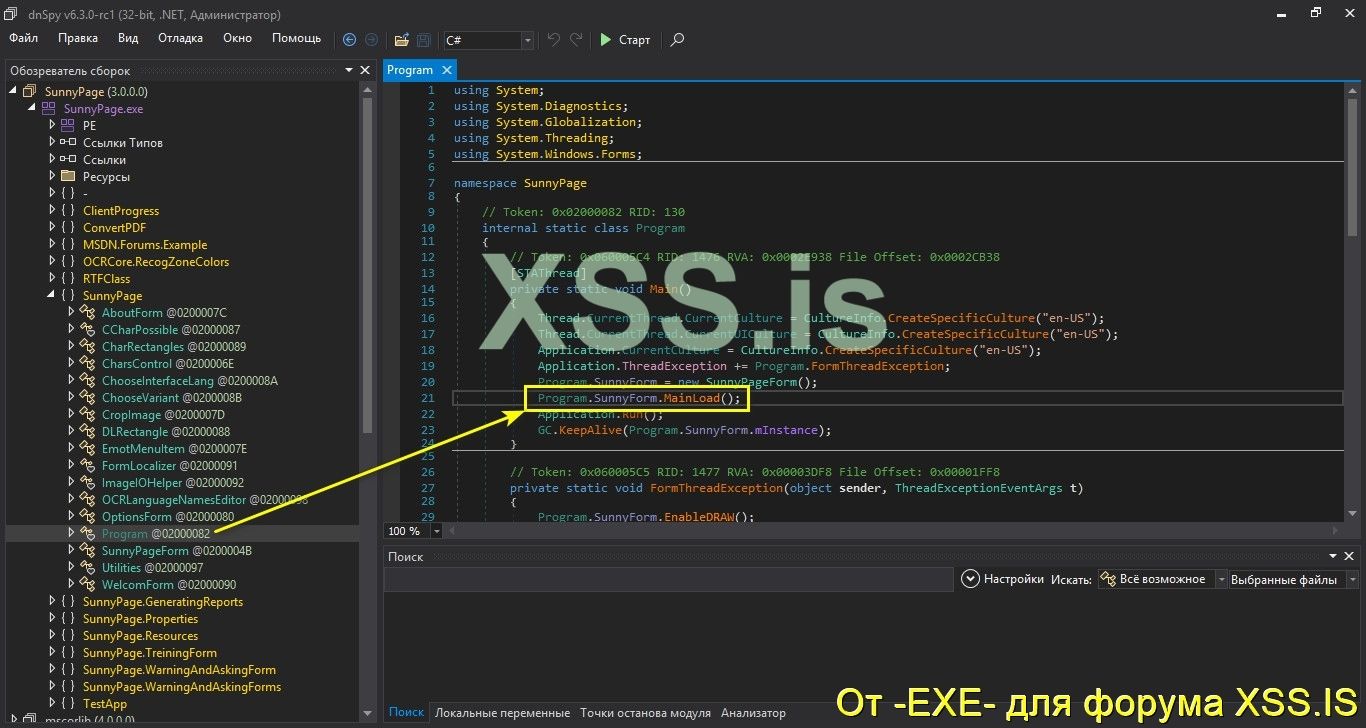The height and width of the screenshot is (728, 1366).
Task: Click the Undo icon in the toolbar
Action: [x=551, y=40]
